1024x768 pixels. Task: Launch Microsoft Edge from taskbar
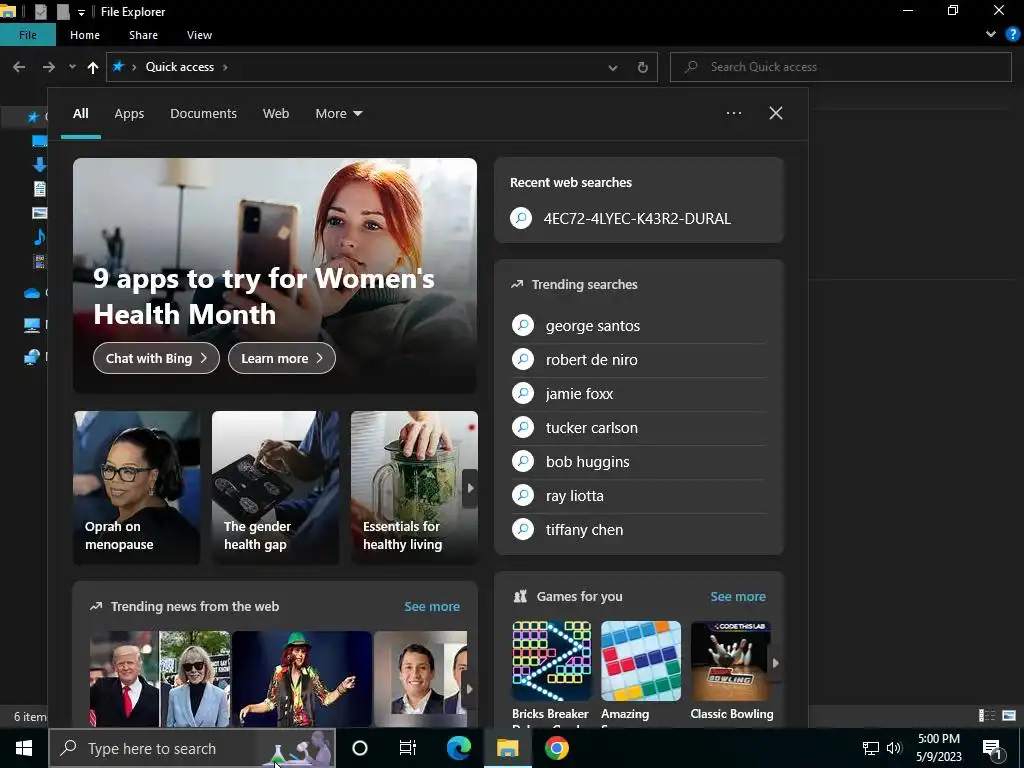459,748
